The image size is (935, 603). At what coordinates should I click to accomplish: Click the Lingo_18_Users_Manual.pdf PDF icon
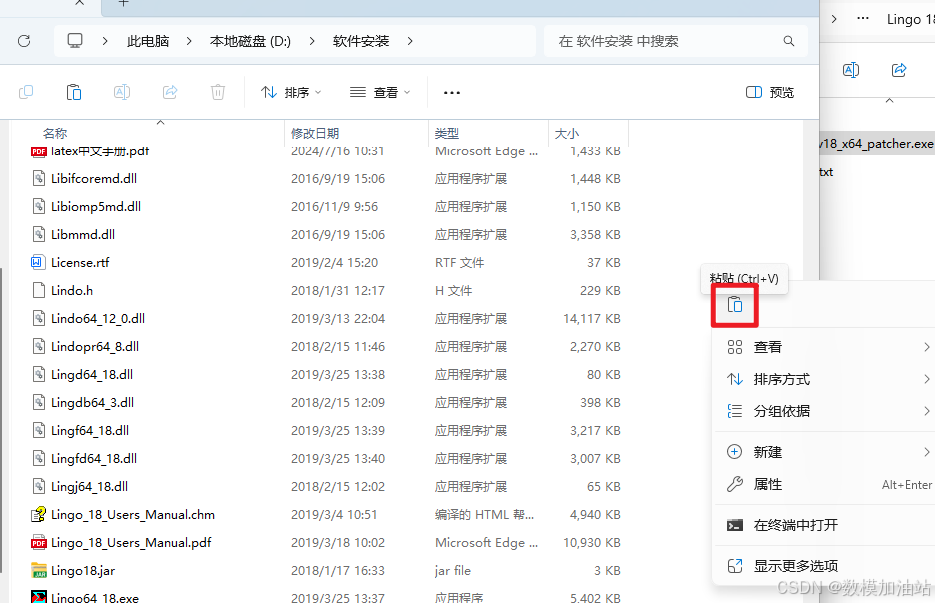coord(39,543)
